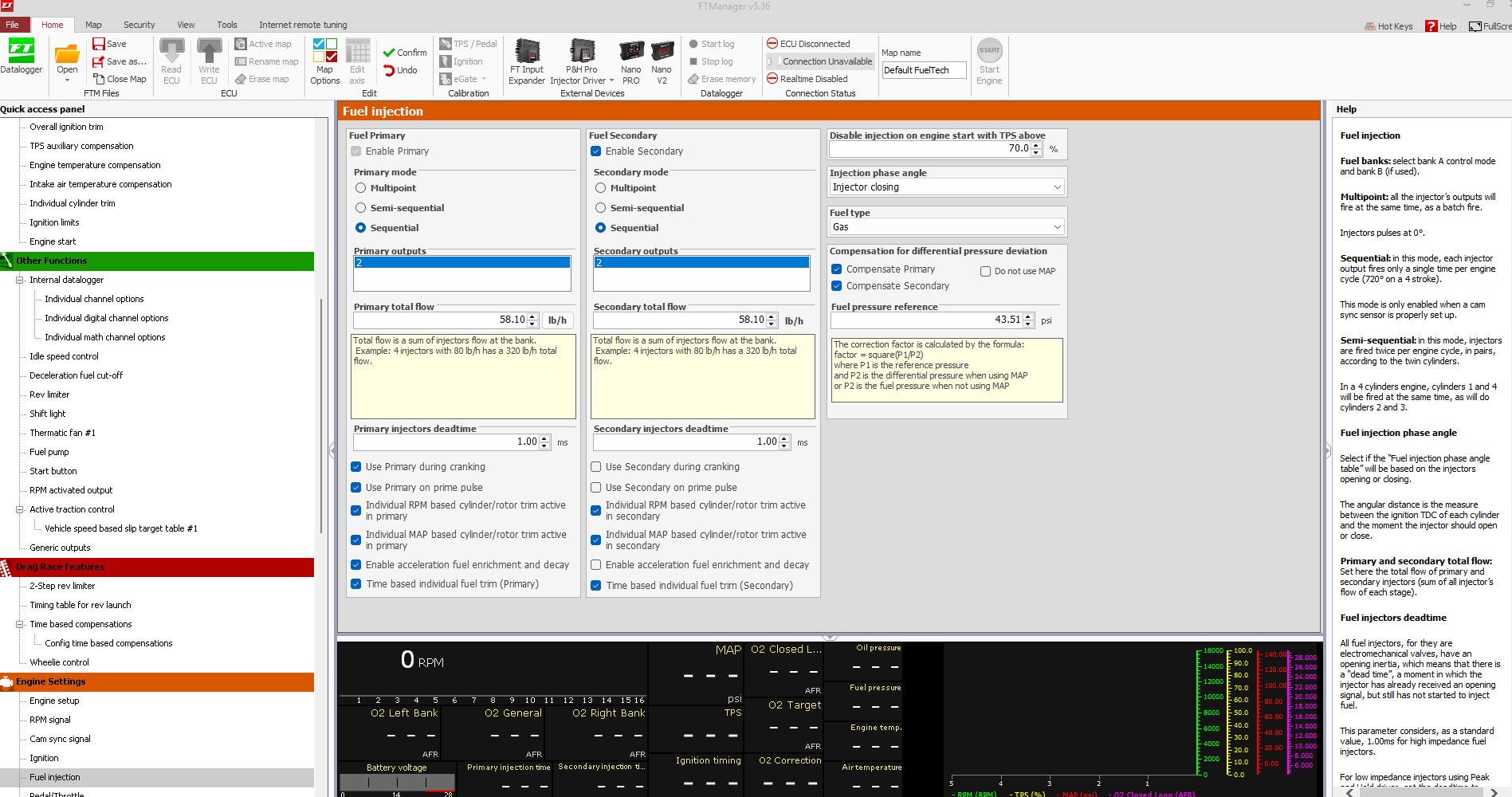
Task: Enable Use Secondary during cranking
Action: point(596,467)
